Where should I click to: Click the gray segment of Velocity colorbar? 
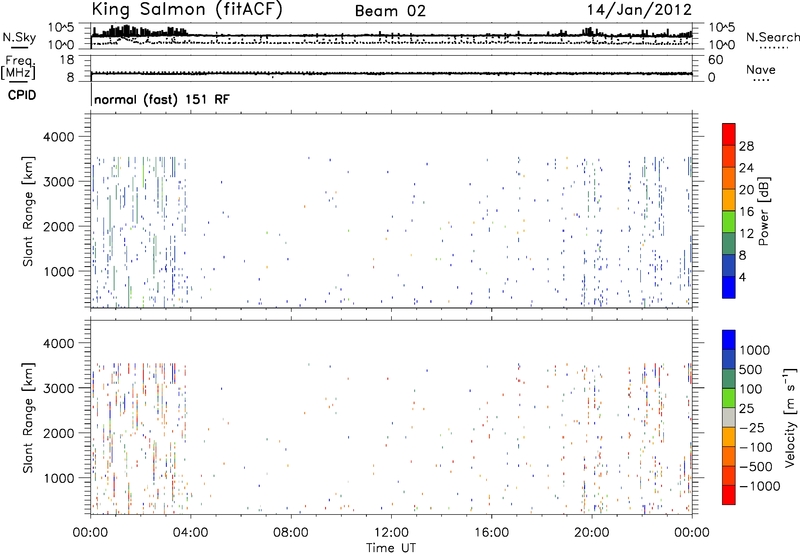coord(729,417)
